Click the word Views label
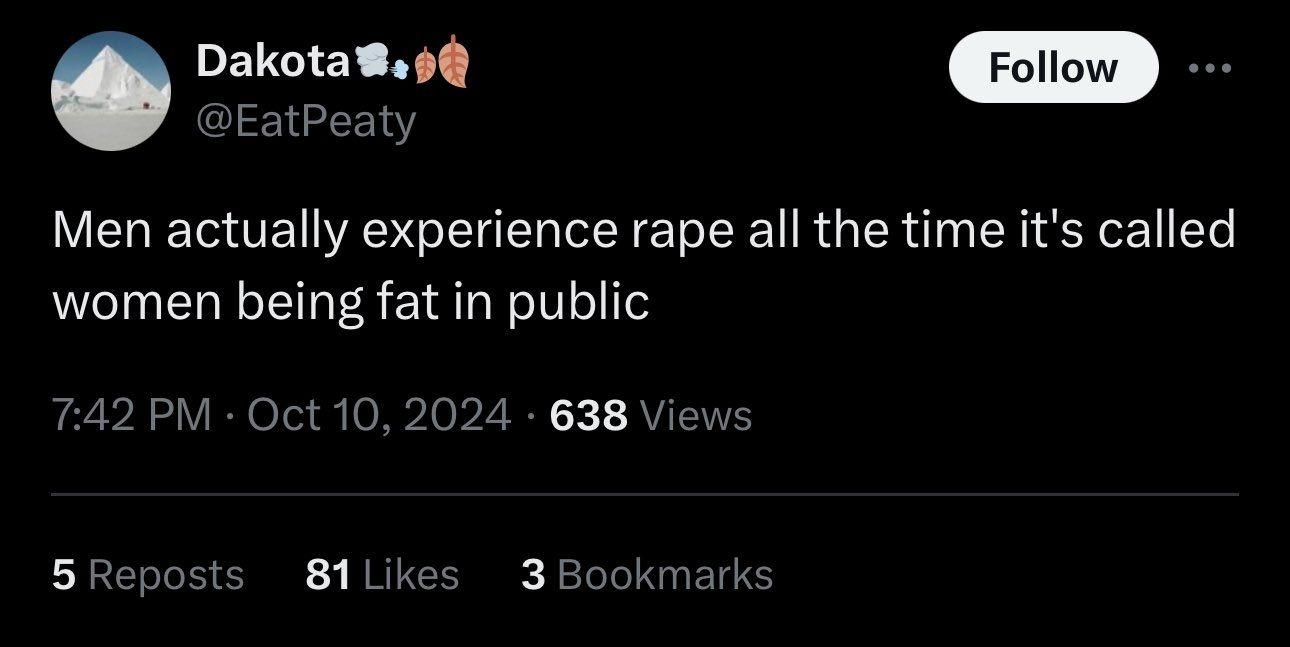The image size is (1290, 647). (x=695, y=414)
